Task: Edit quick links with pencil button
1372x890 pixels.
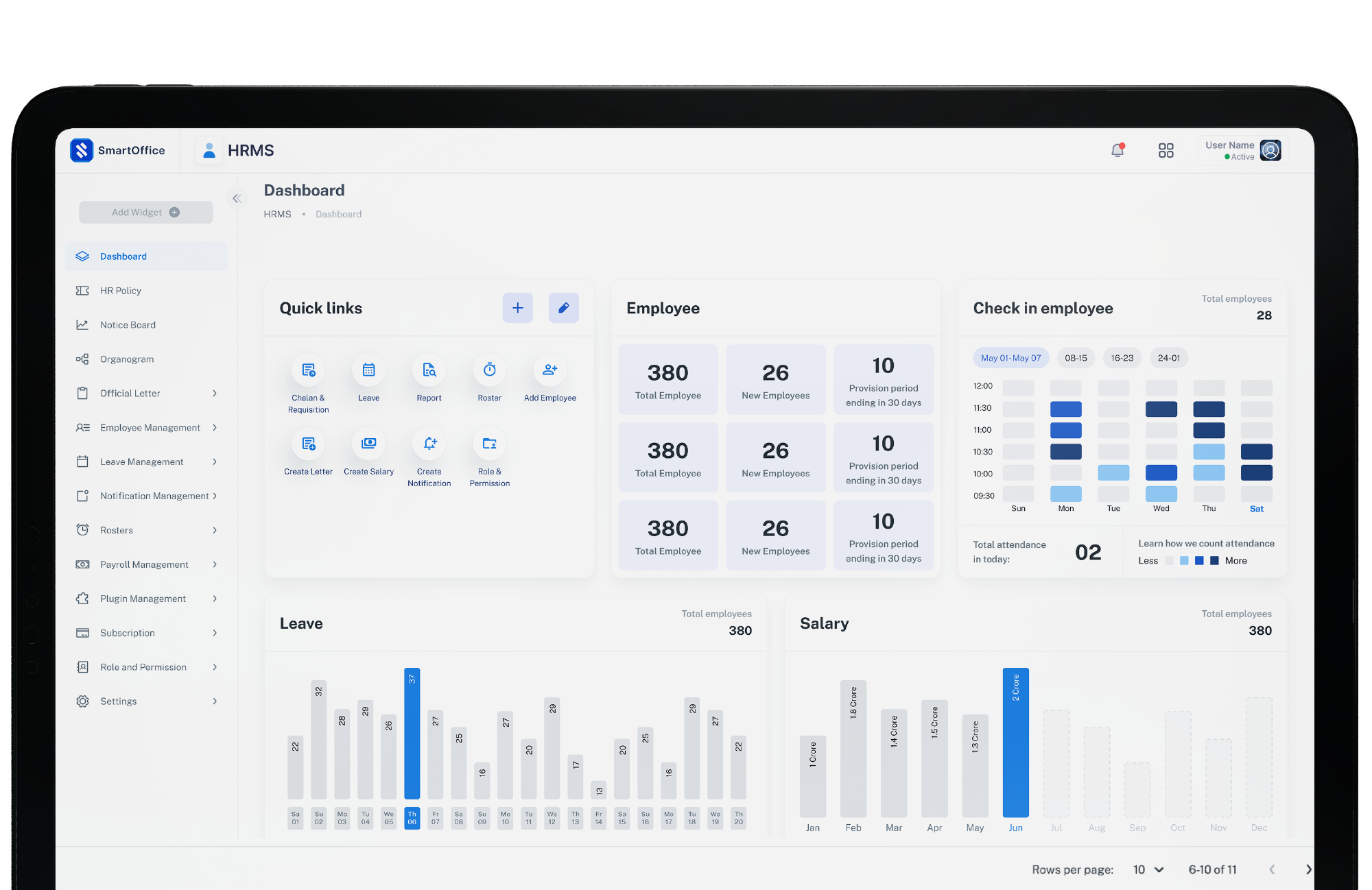Action: coord(563,308)
